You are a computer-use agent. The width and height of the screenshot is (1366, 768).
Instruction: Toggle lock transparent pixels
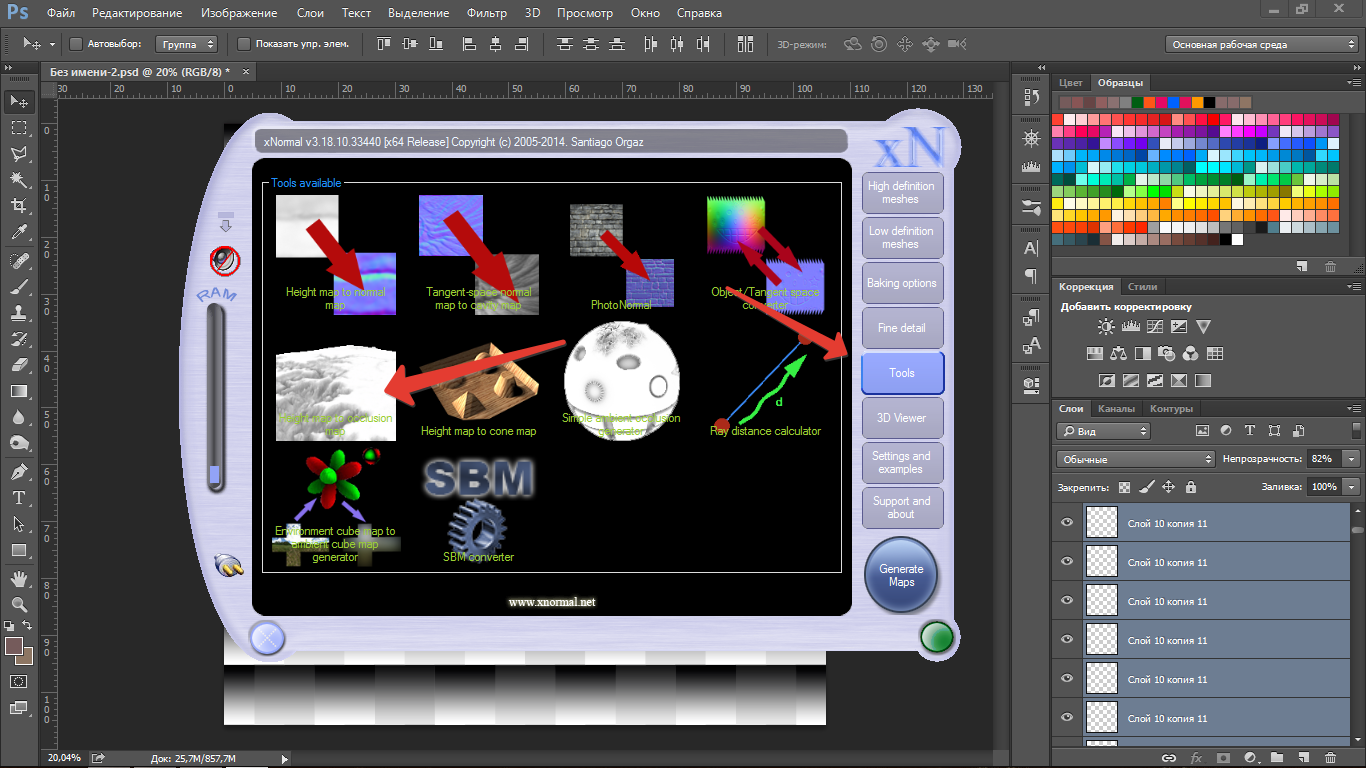point(1125,487)
